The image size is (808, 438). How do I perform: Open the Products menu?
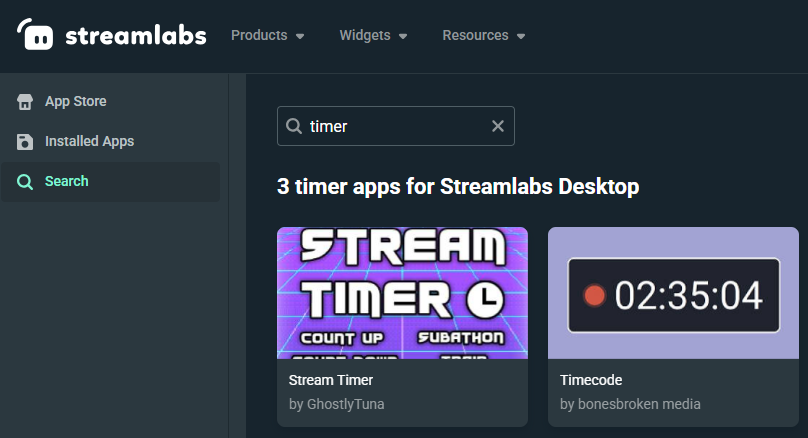(x=258, y=35)
